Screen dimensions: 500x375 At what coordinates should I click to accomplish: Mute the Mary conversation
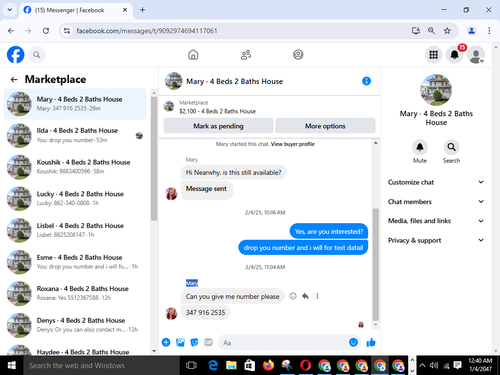420,147
